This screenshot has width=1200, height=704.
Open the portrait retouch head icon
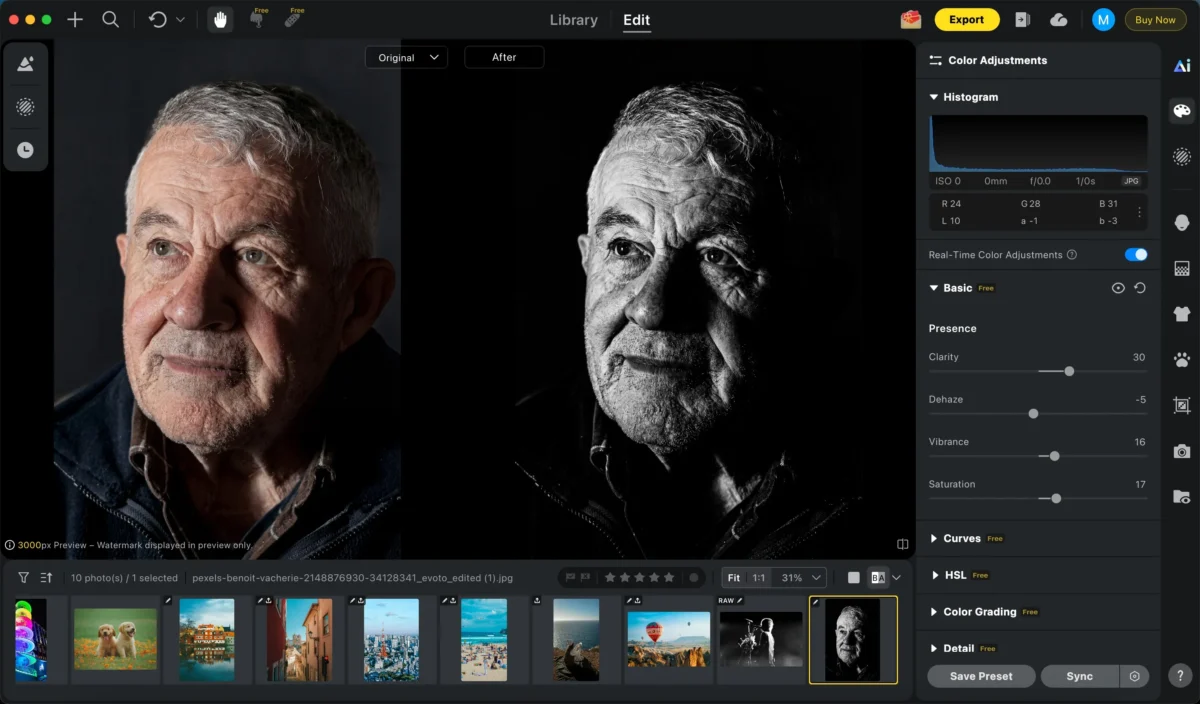(1182, 222)
